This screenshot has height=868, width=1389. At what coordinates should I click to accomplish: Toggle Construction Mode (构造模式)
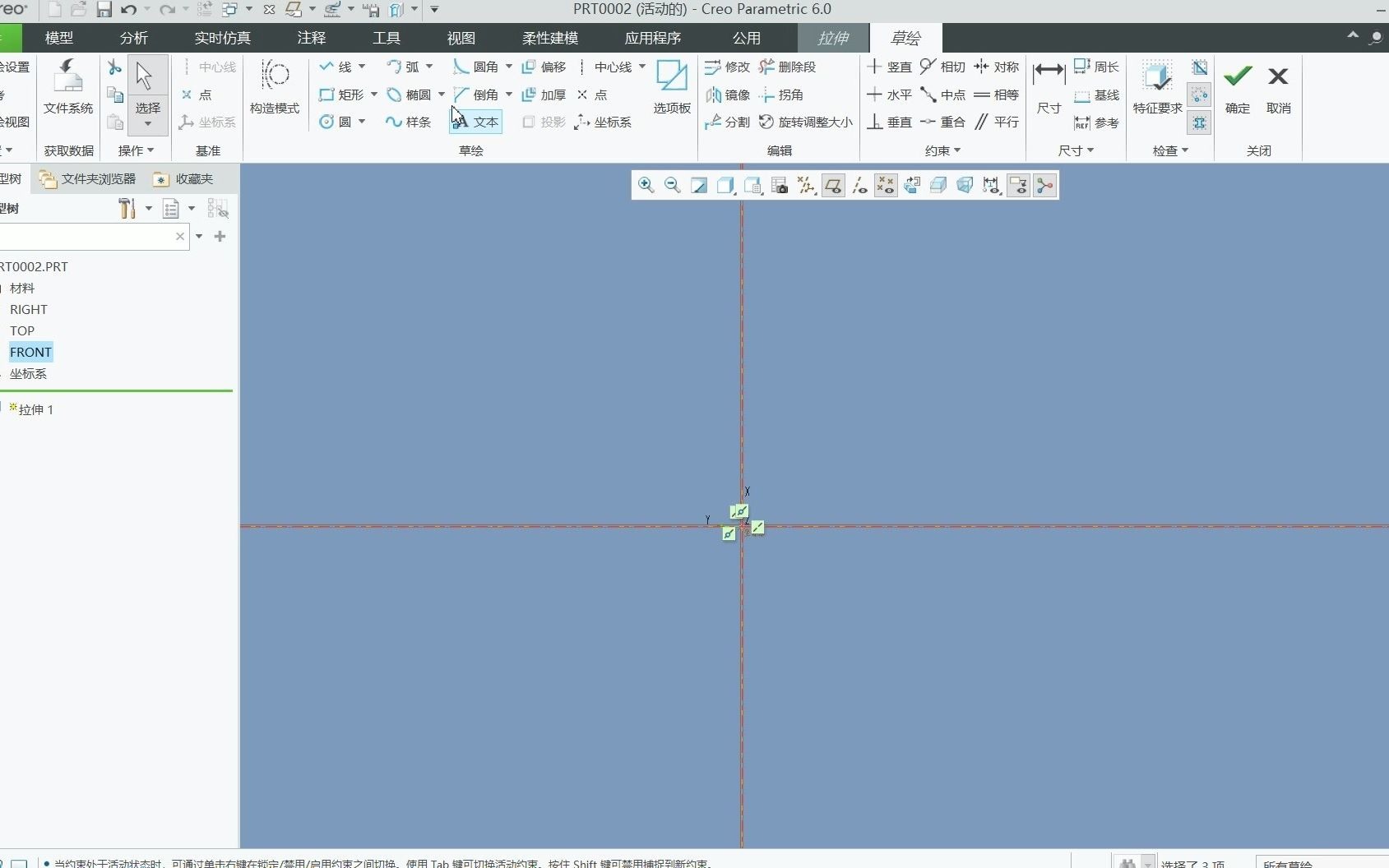click(275, 86)
